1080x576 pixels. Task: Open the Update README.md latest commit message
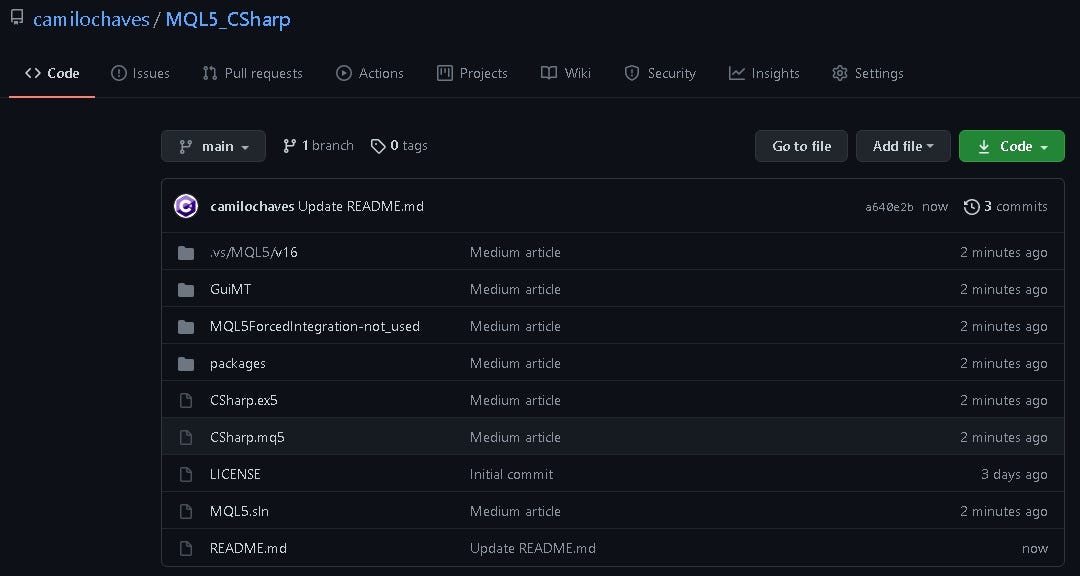click(361, 207)
